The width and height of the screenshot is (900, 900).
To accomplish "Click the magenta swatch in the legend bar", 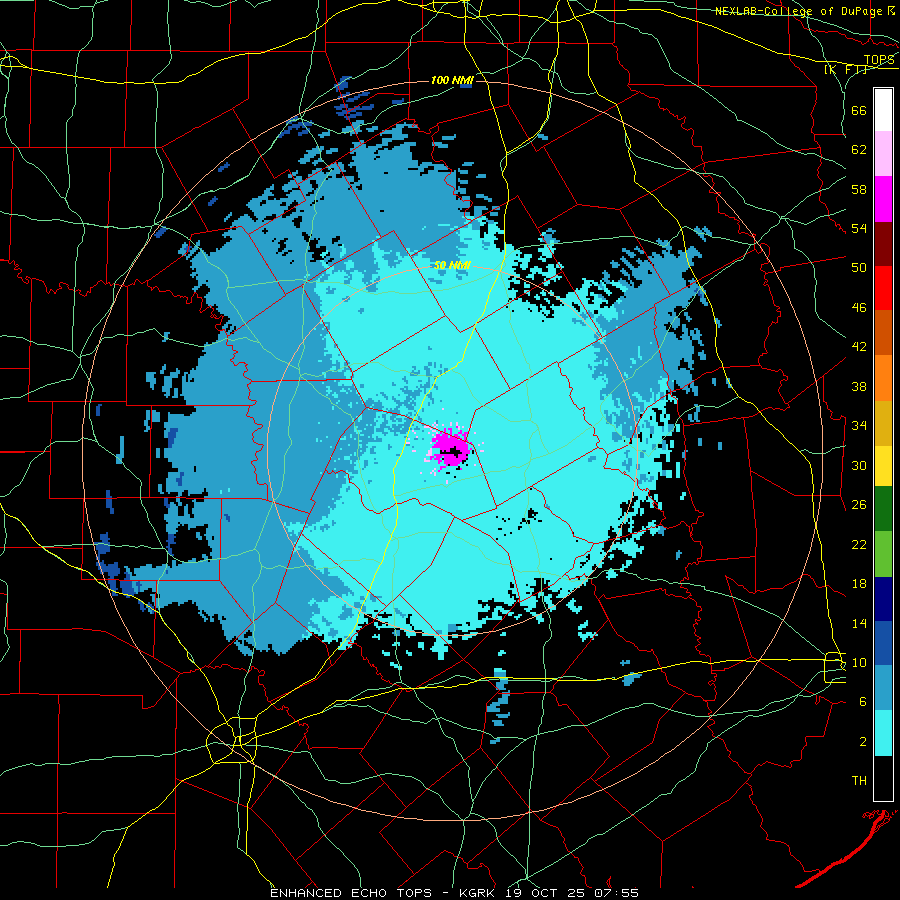I will (883, 199).
